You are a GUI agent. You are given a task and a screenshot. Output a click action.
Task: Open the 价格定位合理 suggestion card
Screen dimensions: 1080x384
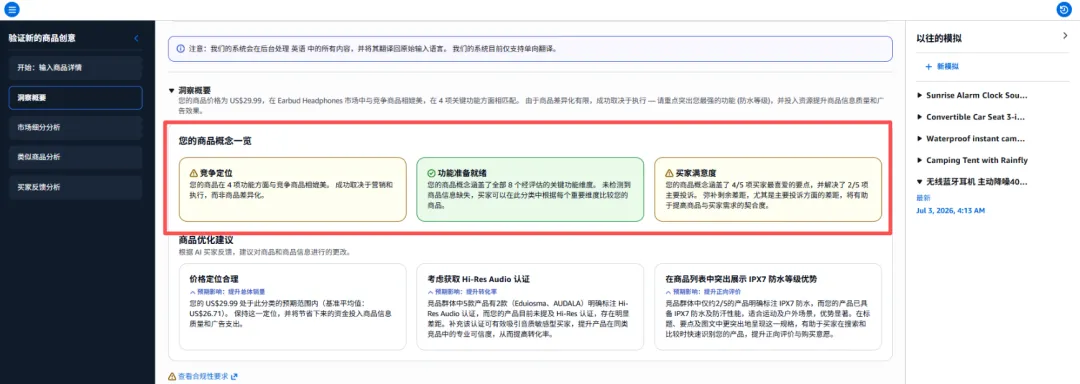[293, 307]
